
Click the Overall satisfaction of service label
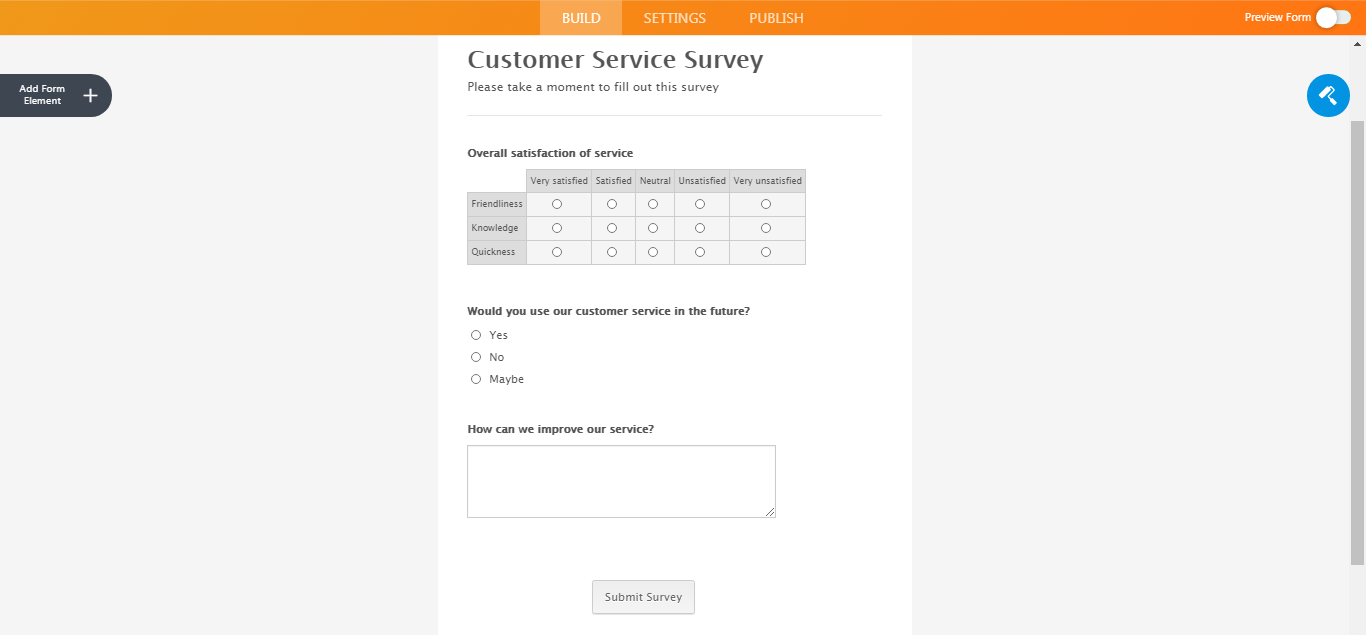coord(550,153)
